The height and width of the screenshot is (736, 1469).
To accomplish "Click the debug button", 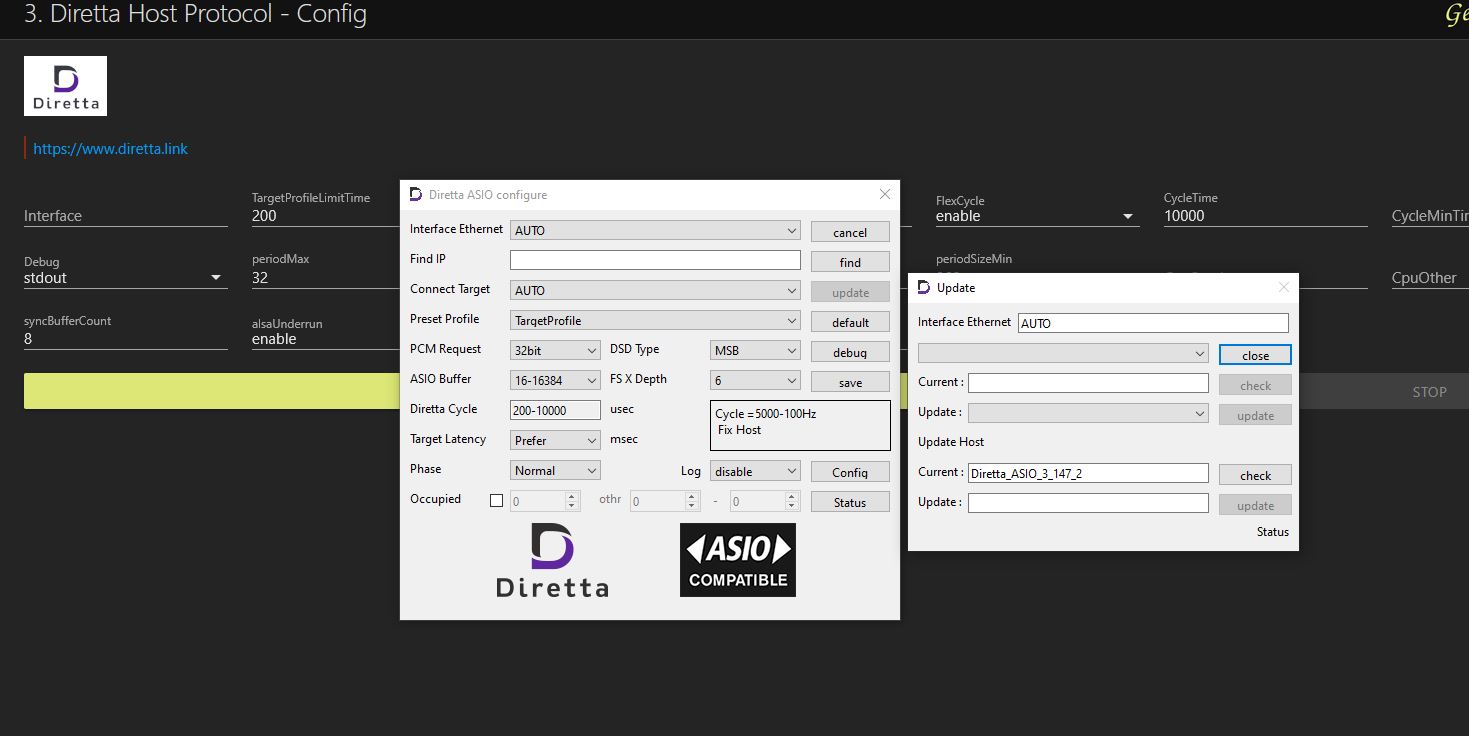I will click(x=850, y=352).
